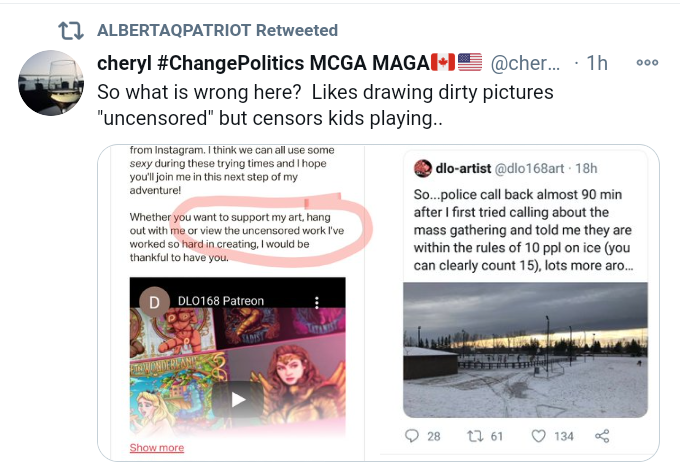Open the snowy park photo

[524, 349]
